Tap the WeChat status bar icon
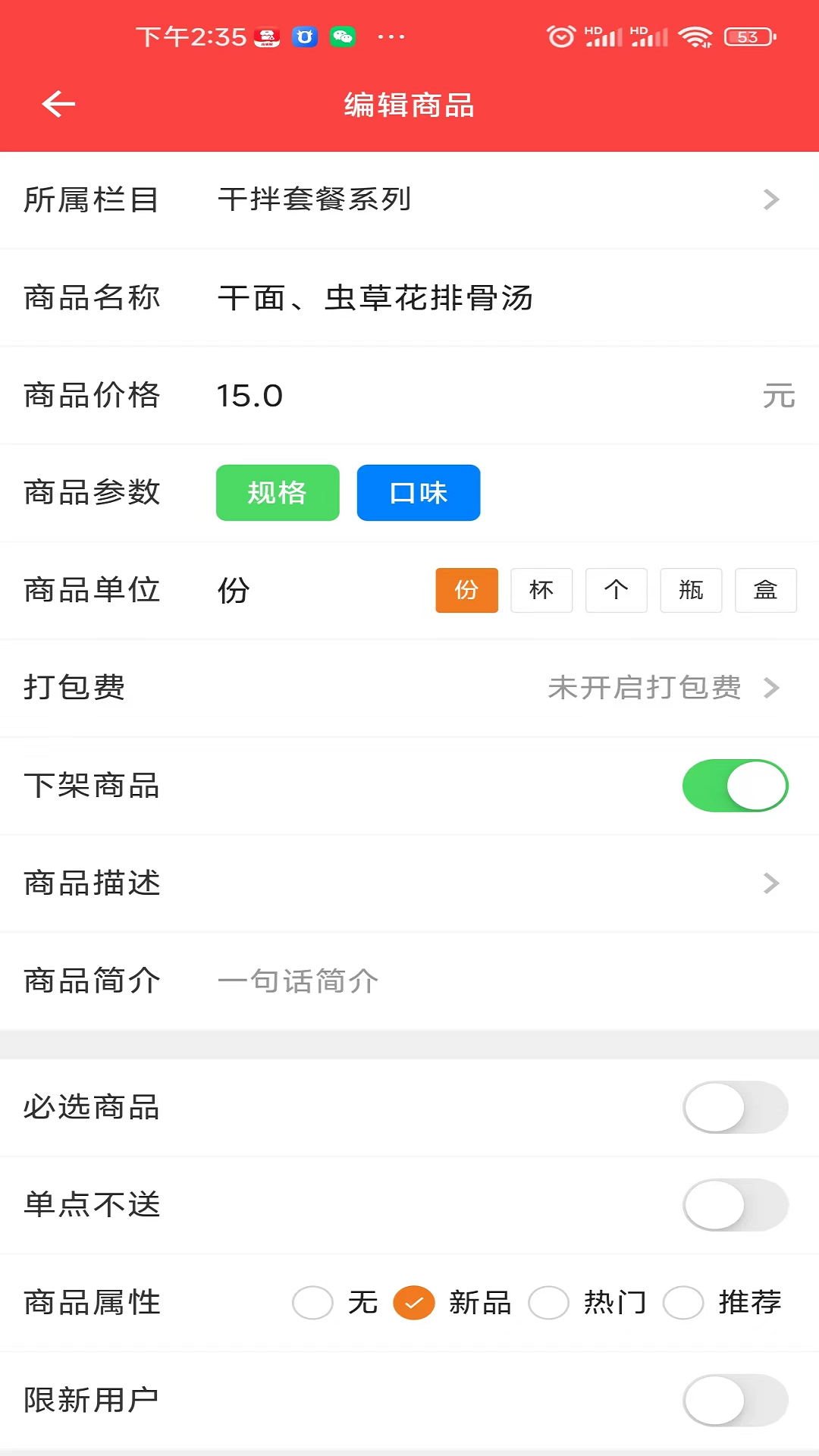Viewport: 819px width, 1456px height. click(343, 36)
